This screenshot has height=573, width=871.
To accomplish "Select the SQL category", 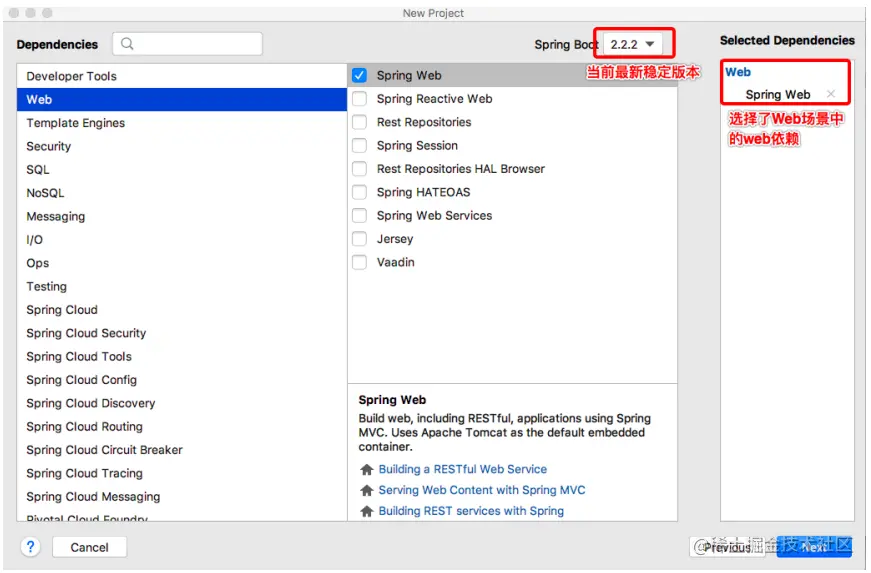I will point(182,169).
